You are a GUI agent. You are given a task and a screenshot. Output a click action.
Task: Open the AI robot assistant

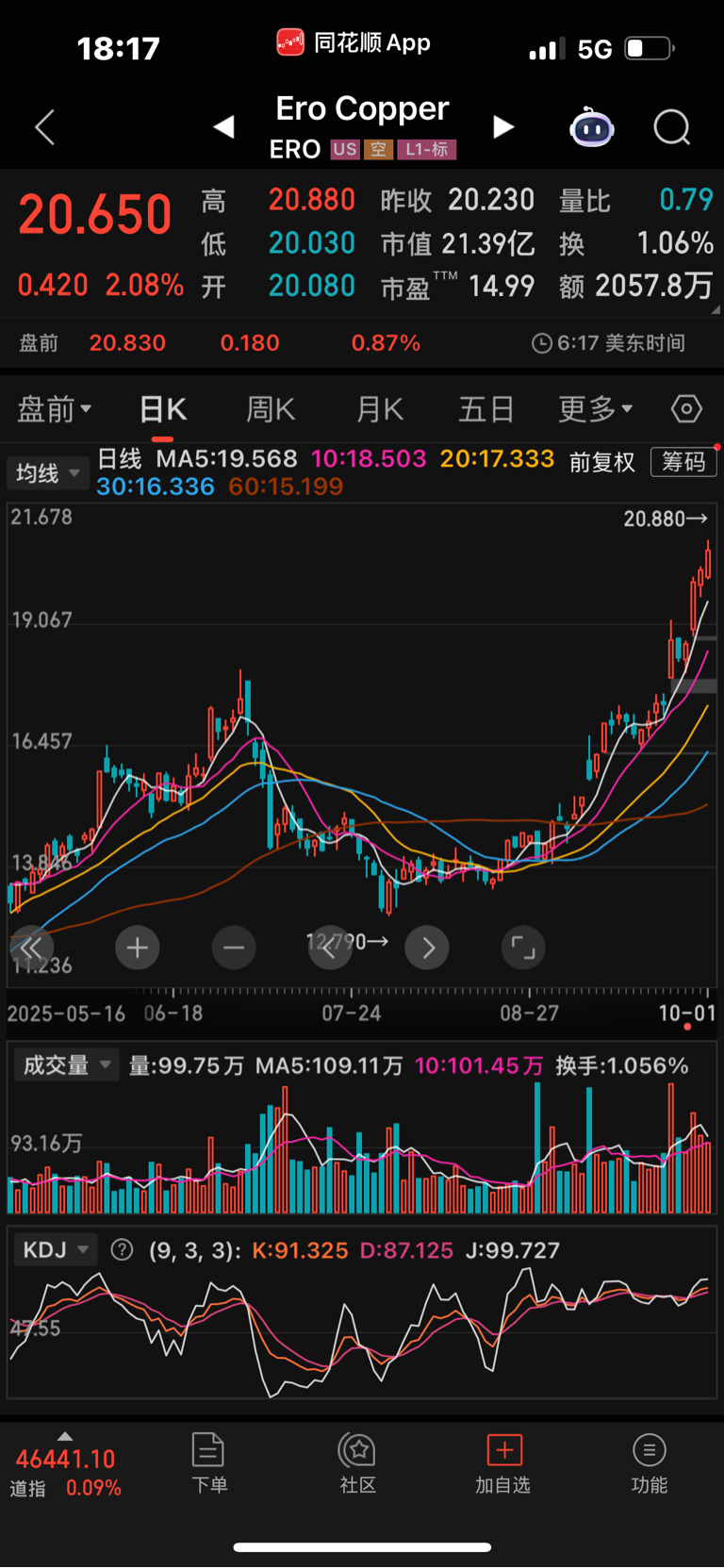(x=592, y=127)
